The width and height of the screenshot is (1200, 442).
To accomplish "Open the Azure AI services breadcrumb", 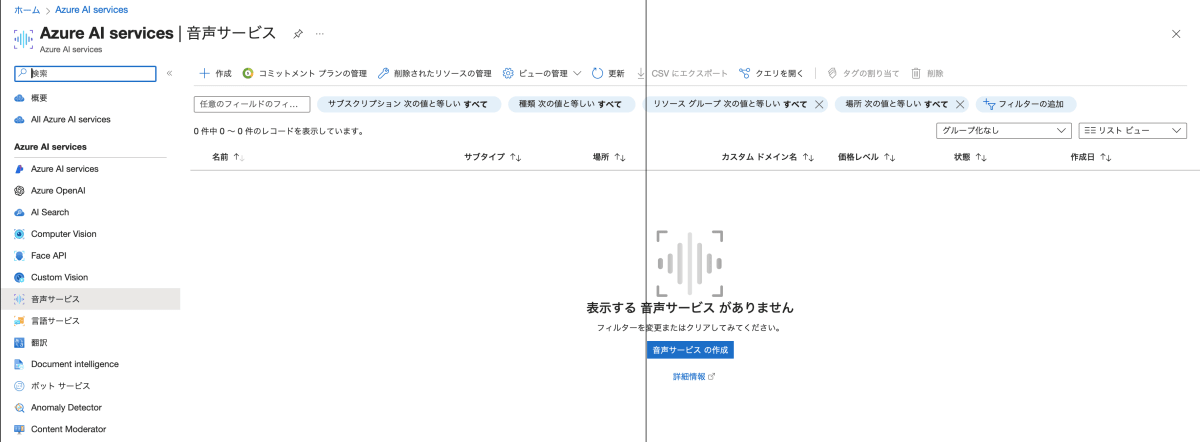I will tap(91, 9).
